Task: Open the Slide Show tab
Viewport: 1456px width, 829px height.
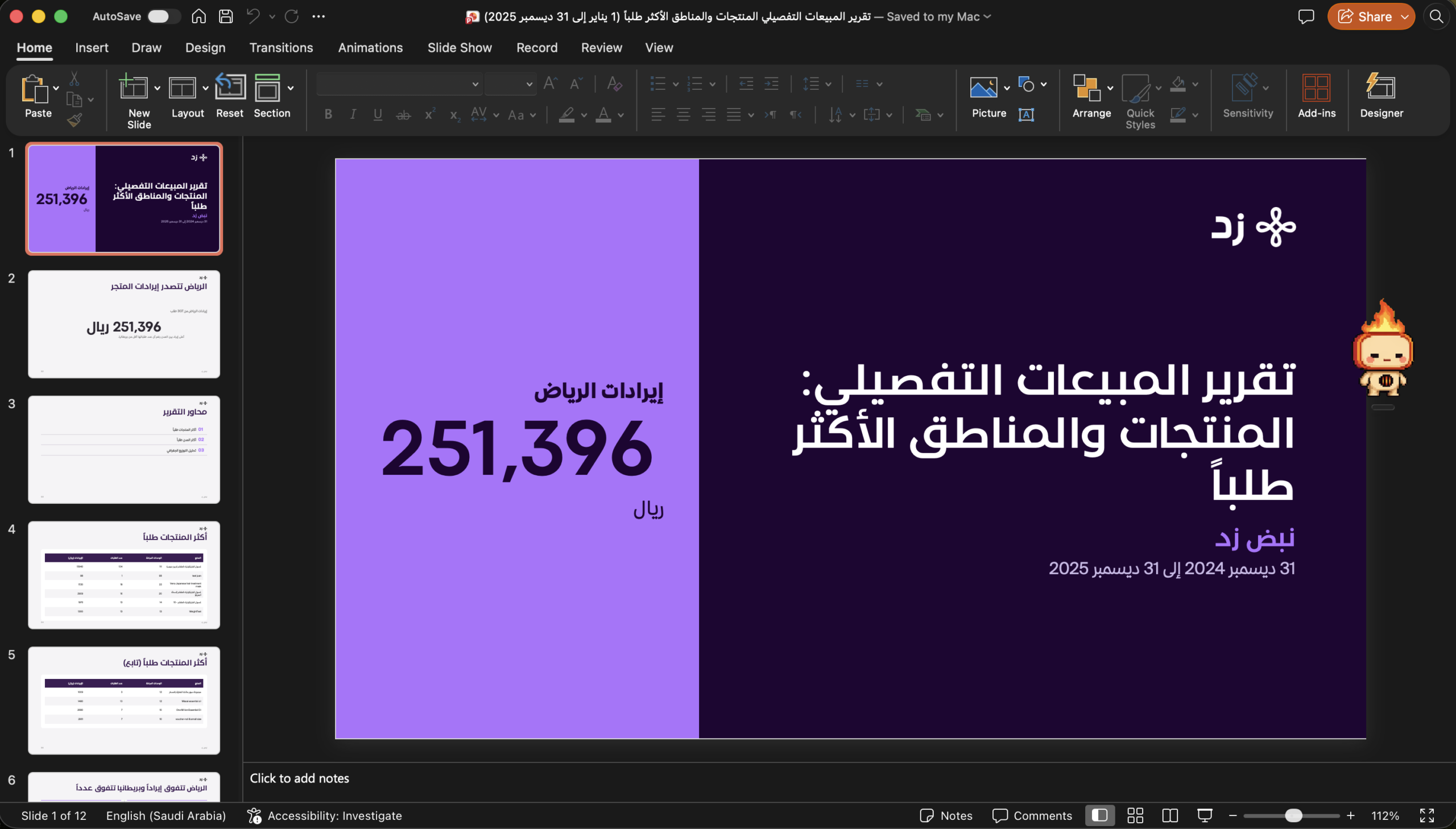Action: 460,48
